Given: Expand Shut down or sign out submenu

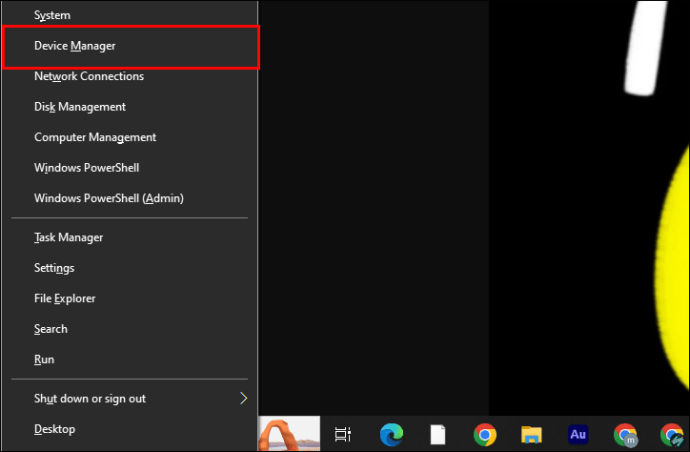Looking at the screenshot, I should coord(129,399).
